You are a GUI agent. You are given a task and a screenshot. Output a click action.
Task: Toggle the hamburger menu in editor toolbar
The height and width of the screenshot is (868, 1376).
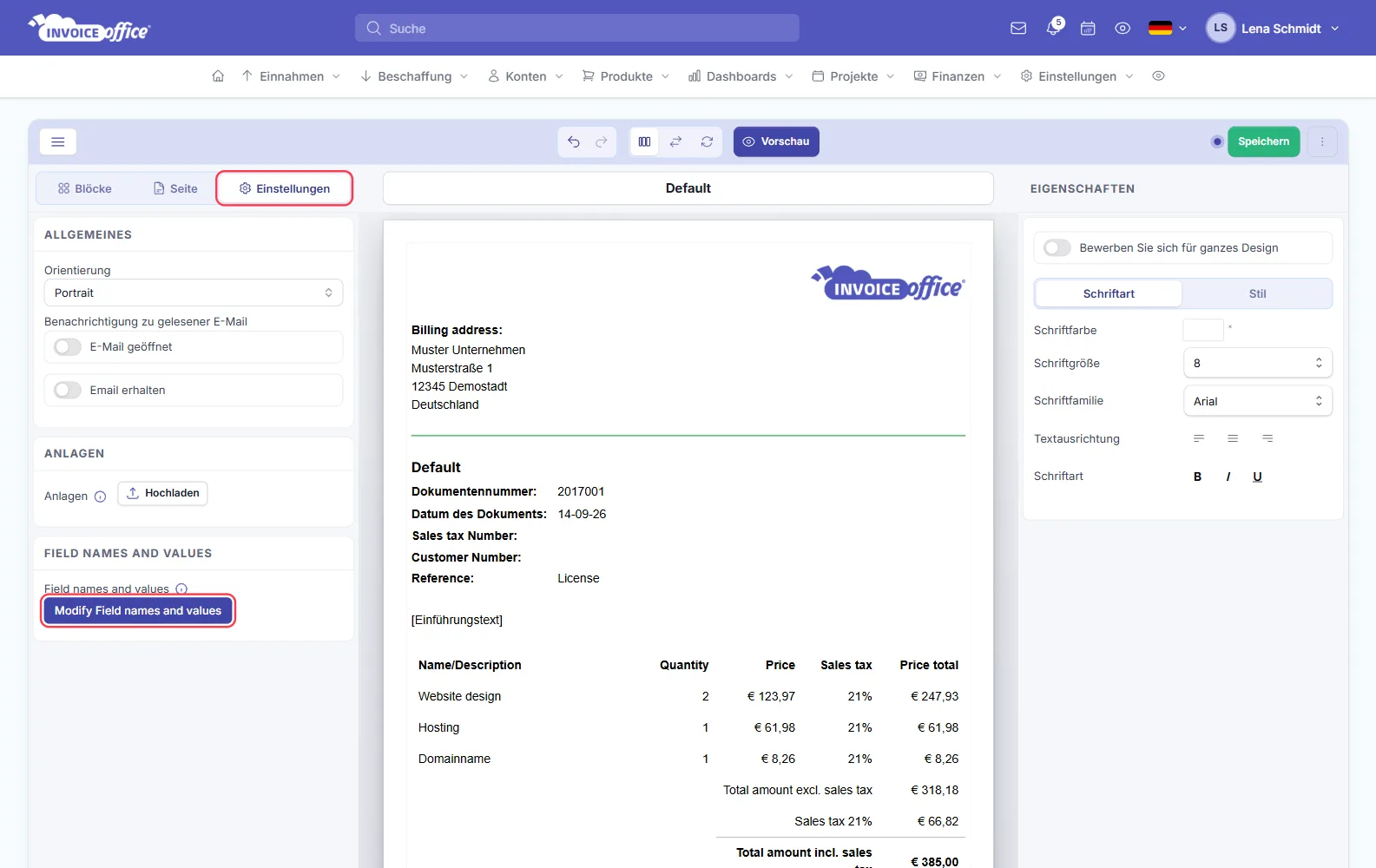pyautogui.click(x=58, y=141)
